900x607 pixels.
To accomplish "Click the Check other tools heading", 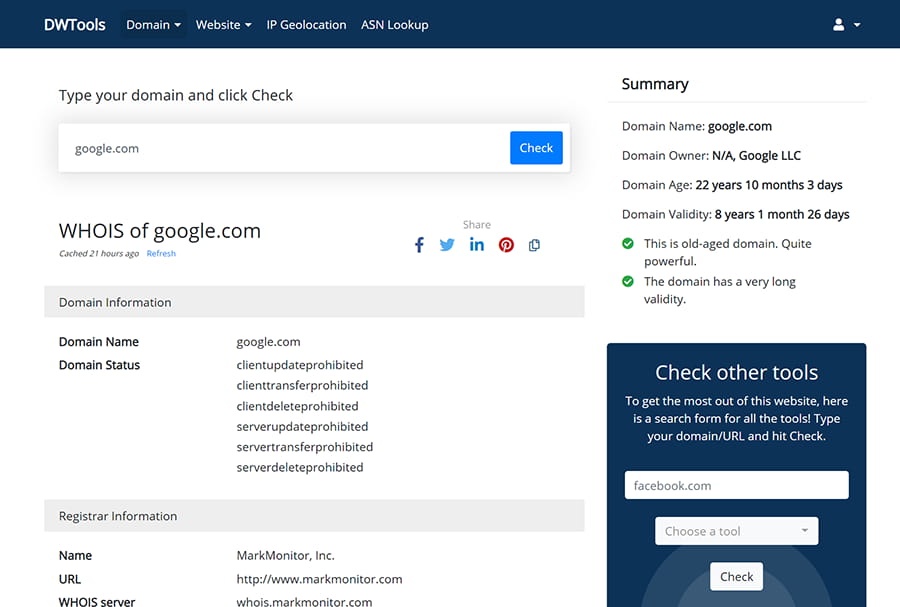I will (736, 373).
